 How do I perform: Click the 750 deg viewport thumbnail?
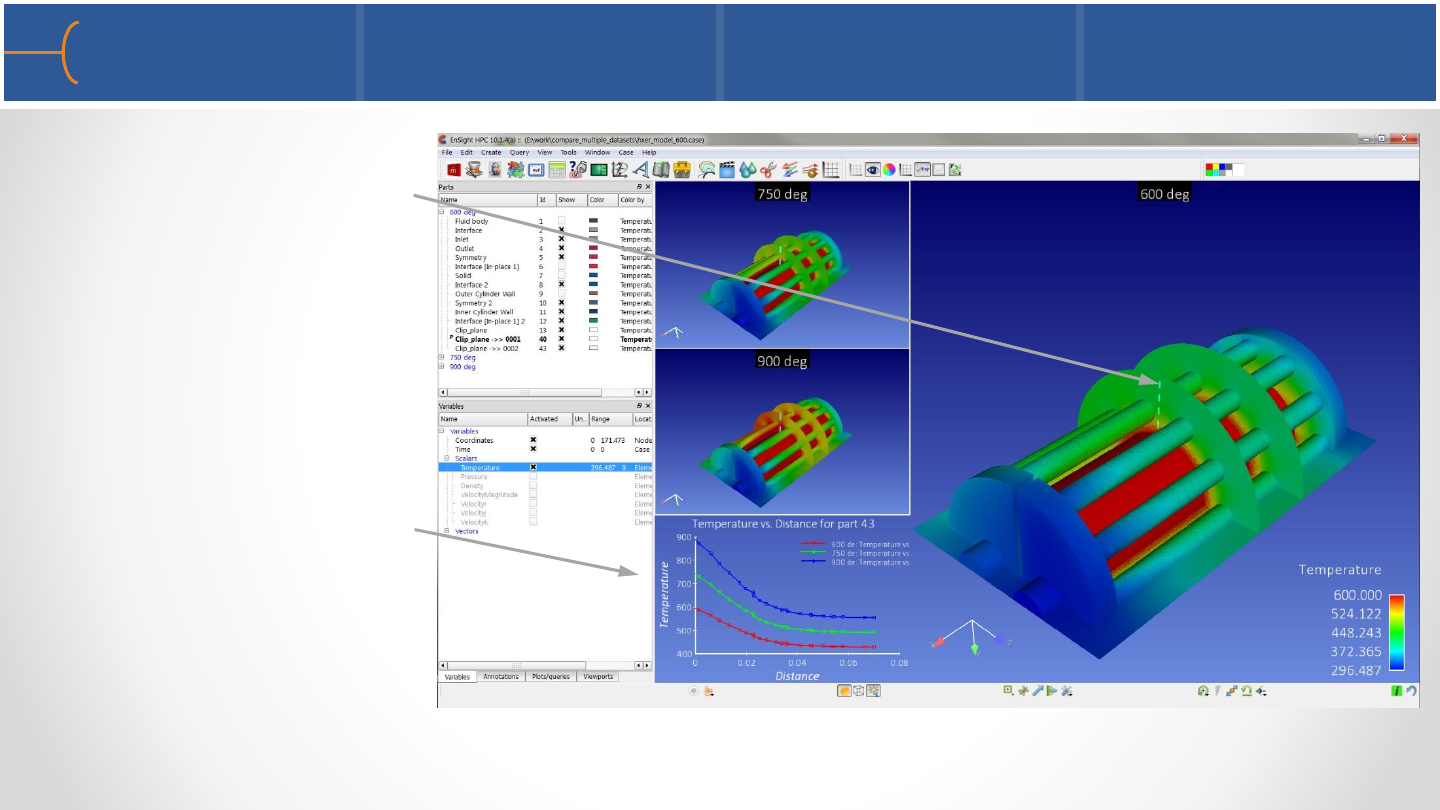[782, 264]
